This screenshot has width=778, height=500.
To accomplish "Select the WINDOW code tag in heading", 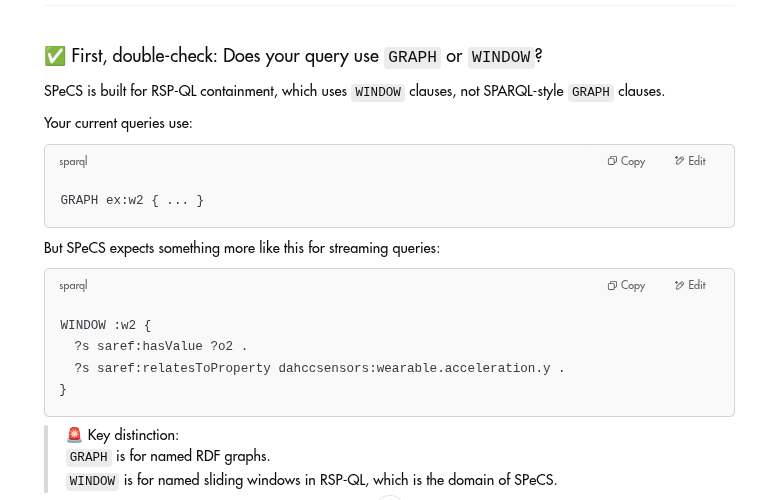I will pyautogui.click(x=501, y=57).
